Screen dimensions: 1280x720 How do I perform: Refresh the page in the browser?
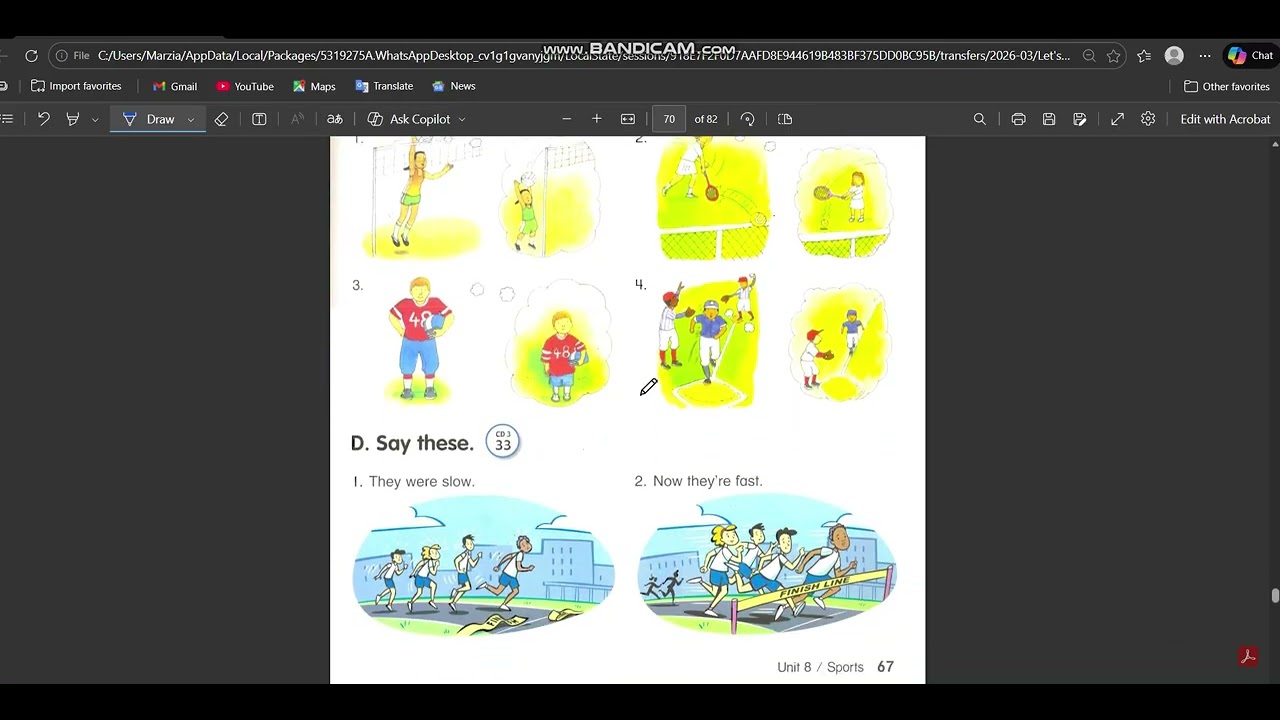[31, 56]
